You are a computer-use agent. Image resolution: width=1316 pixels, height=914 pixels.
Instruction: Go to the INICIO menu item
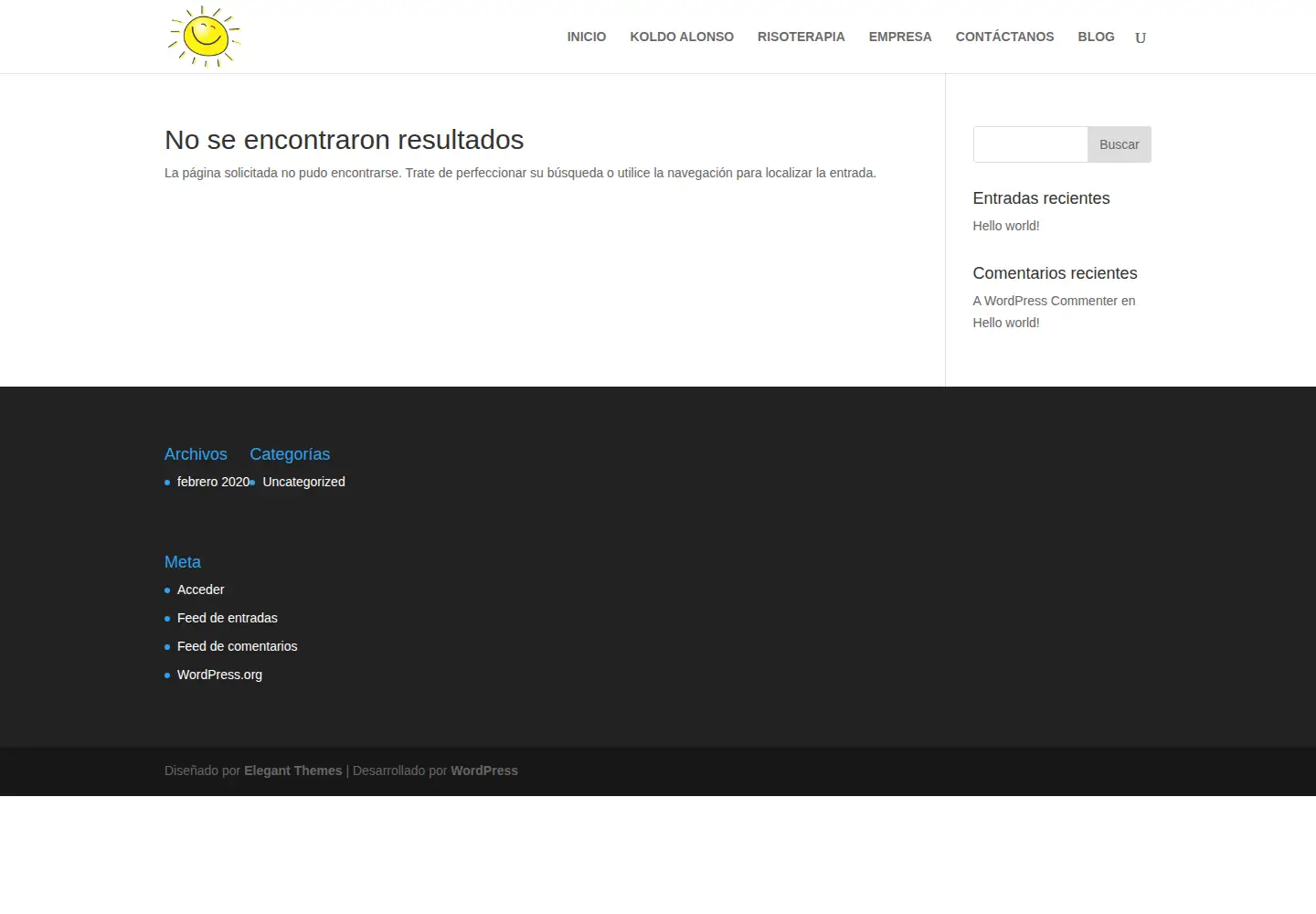(587, 37)
